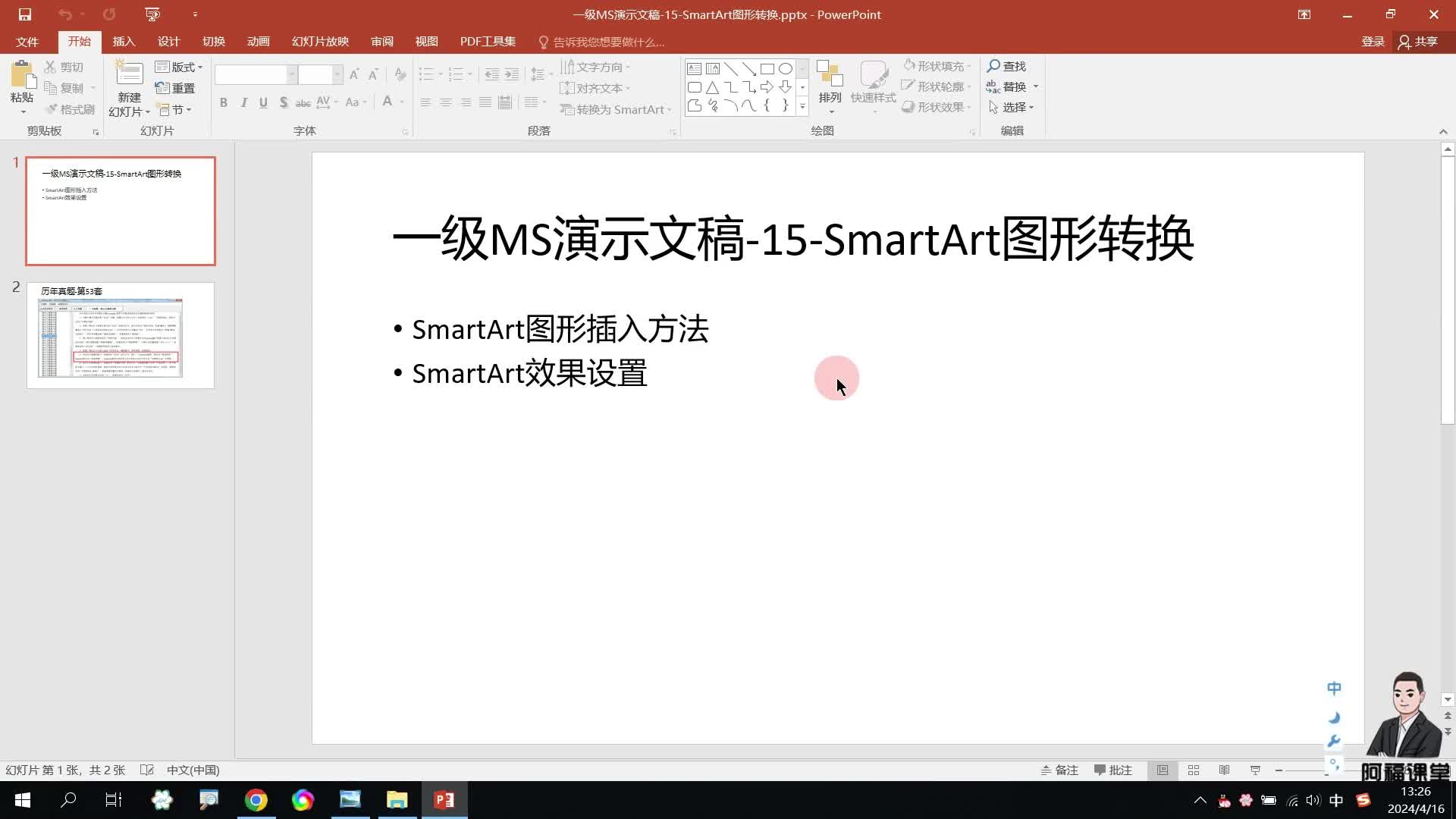Screen dimensions: 1456x819
Task: Switch to the Insert tab
Action: pyautogui.click(x=124, y=42)
